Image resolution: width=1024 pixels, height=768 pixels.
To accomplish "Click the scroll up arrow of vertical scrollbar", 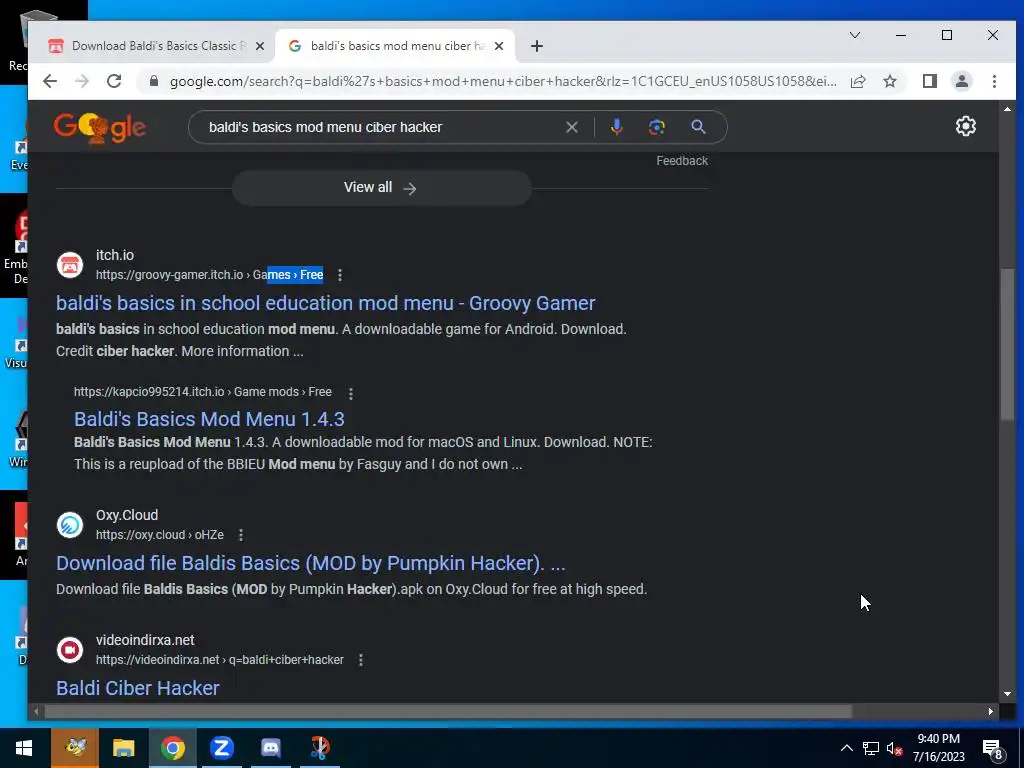I will [x=1007, y=108].
